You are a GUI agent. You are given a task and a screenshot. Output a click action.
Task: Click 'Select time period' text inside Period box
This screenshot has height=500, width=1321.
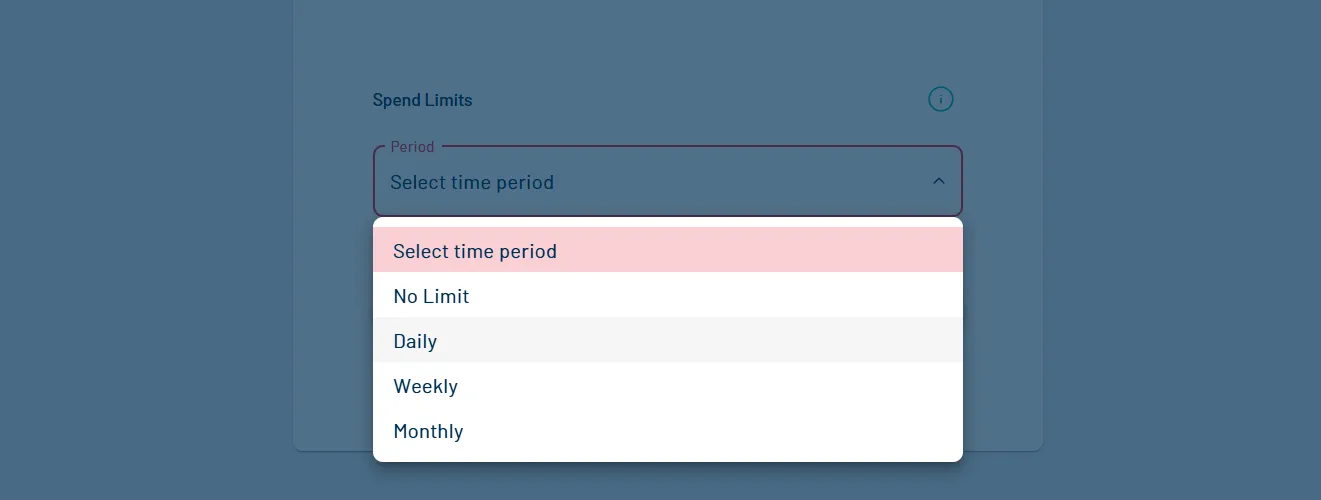pos(472,182)
